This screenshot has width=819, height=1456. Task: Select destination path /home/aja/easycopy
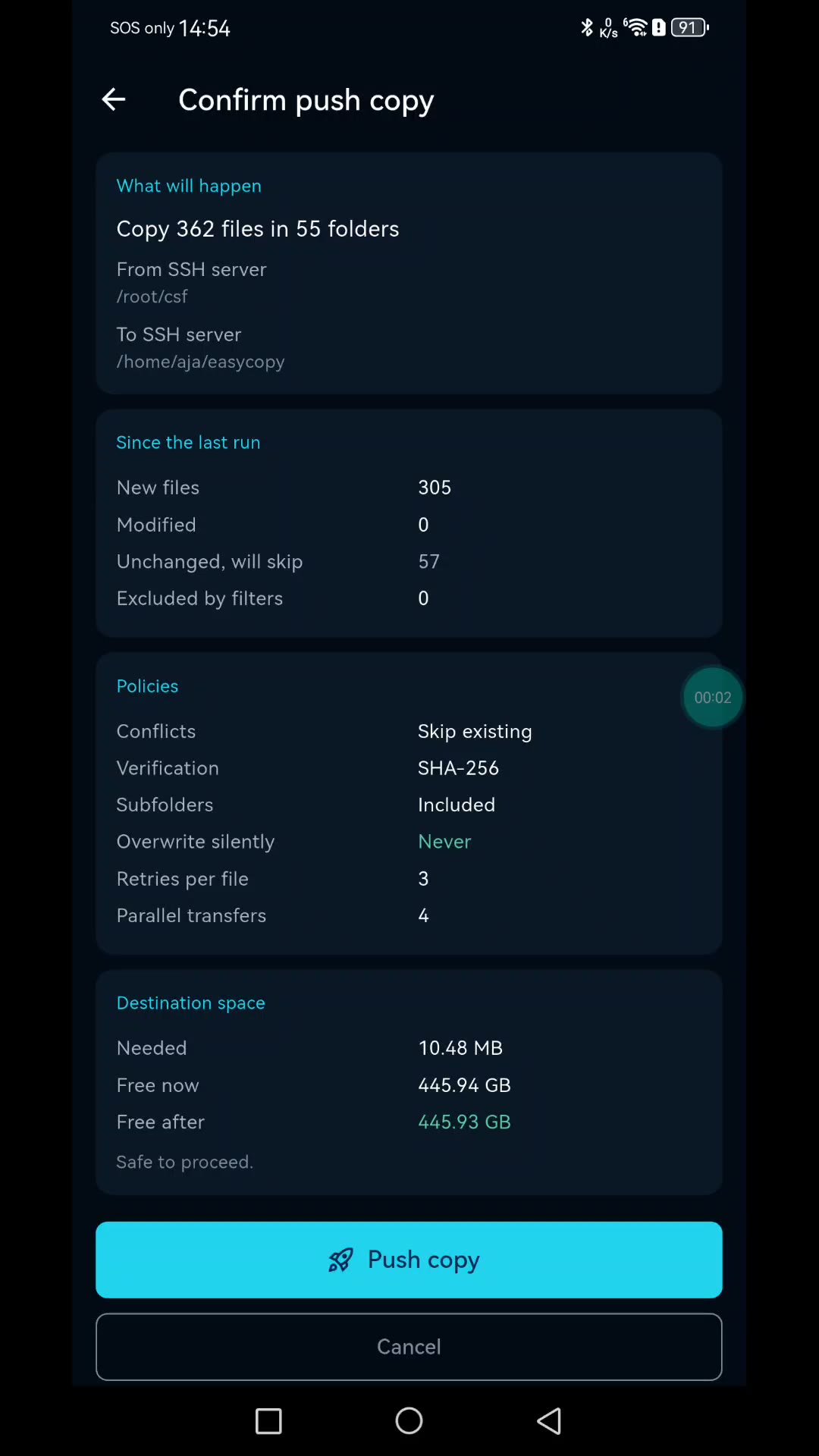coord(200,362)
